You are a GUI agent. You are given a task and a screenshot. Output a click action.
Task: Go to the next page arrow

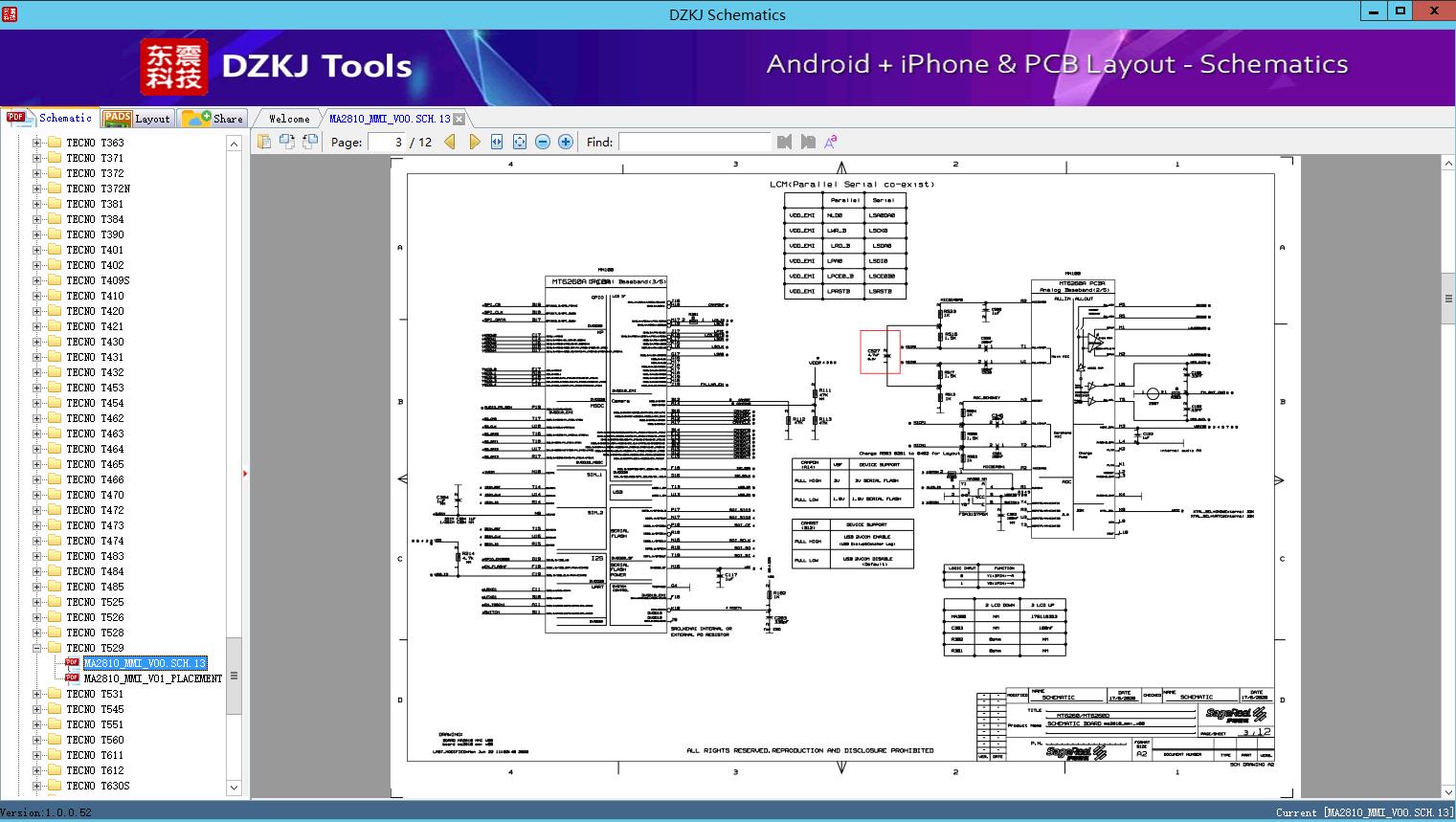click(474, 142)
